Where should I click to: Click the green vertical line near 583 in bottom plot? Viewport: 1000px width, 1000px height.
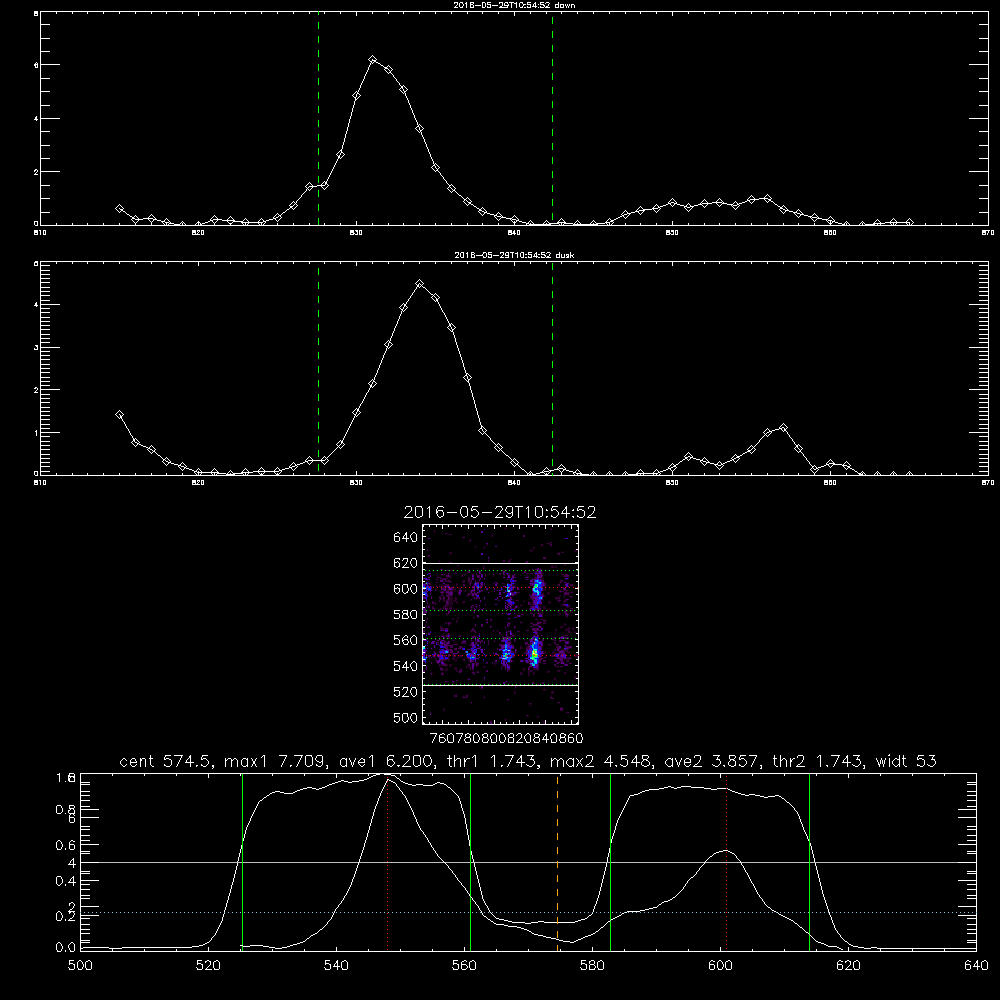coord(610,861)
